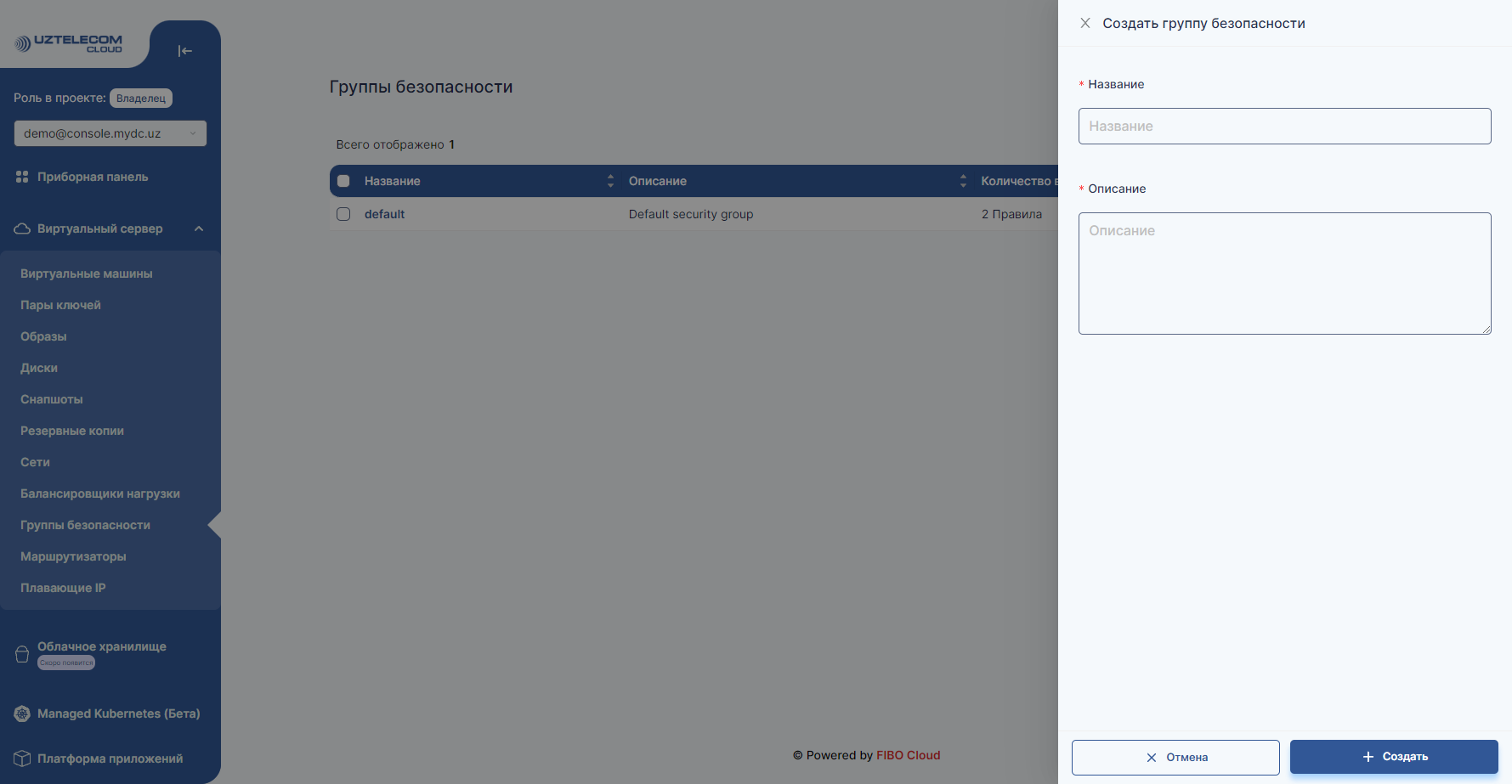Collapse the sidebar with the arrow icon
The image size is (1512, 784).
[x=184, y=51]
